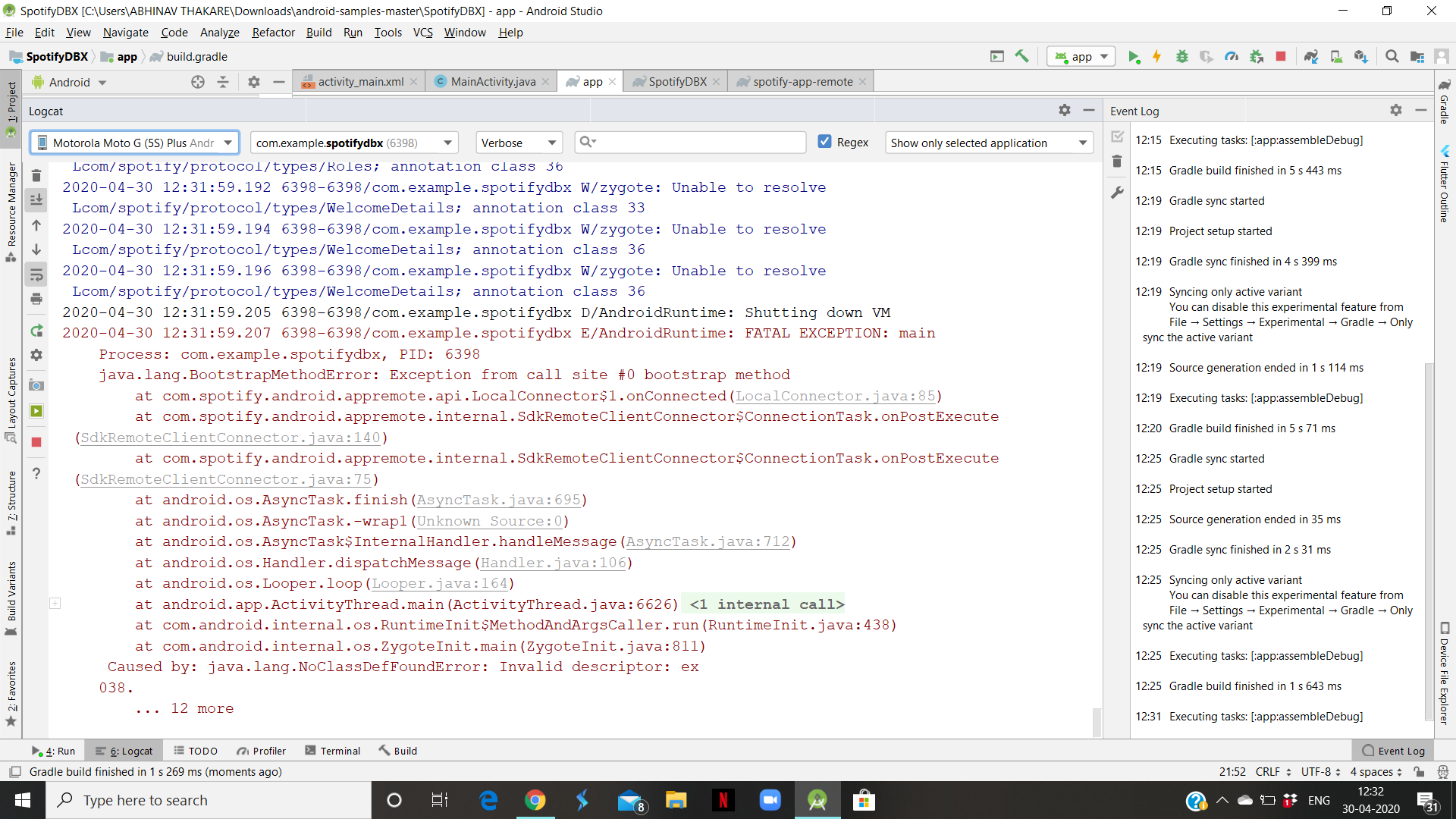The height and width of the screenshot is (819, 1456).
Task: Take a screenshot of the device screen
Action: pos(36,385)
